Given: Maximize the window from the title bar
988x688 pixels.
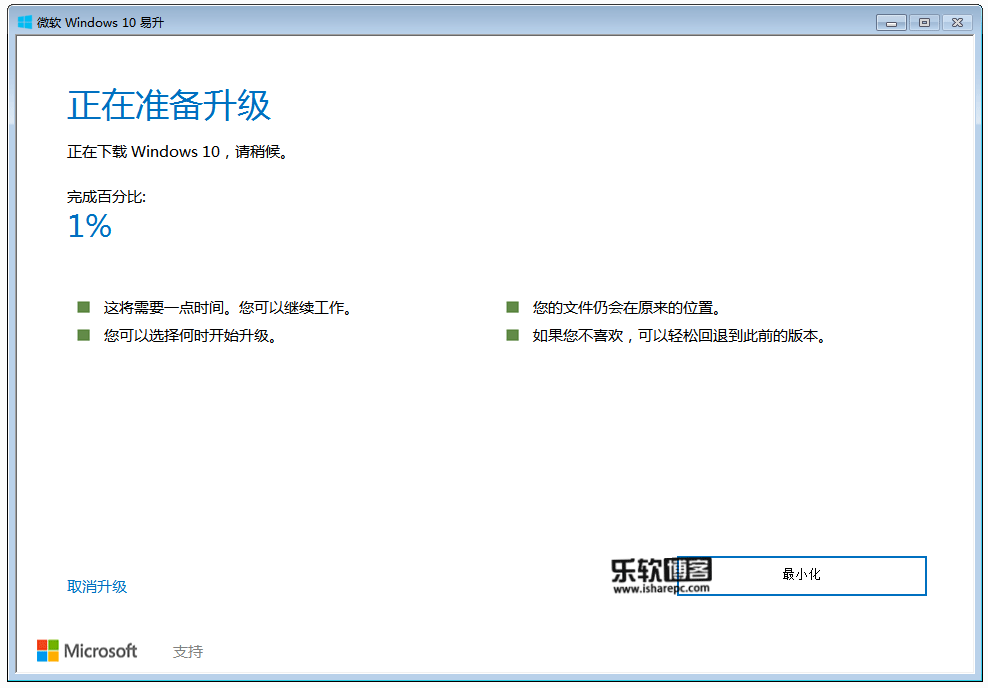Looking at the screenshot, I should coord(924,22).
